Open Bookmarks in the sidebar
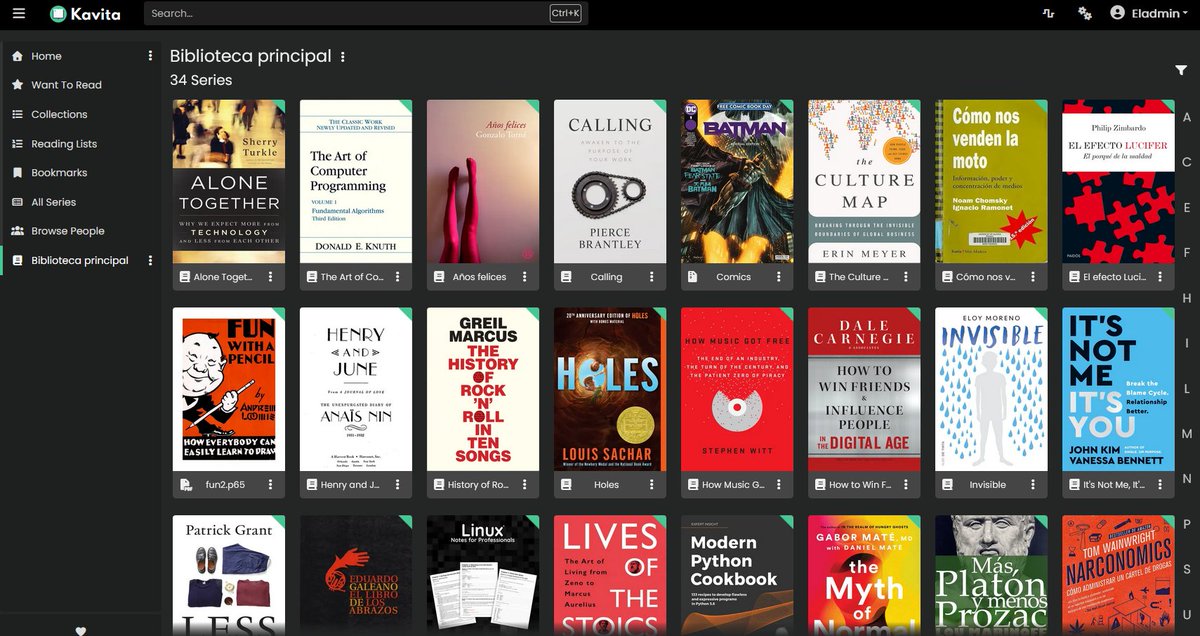Viewport: 1200px width, 636px height. click(59, 173)
